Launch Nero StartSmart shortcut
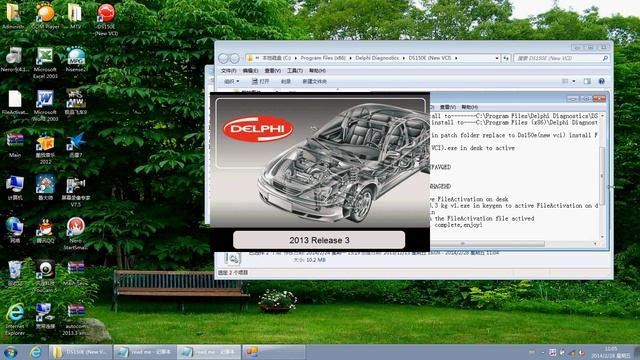640x360 pixels. [x=76, y=234]
